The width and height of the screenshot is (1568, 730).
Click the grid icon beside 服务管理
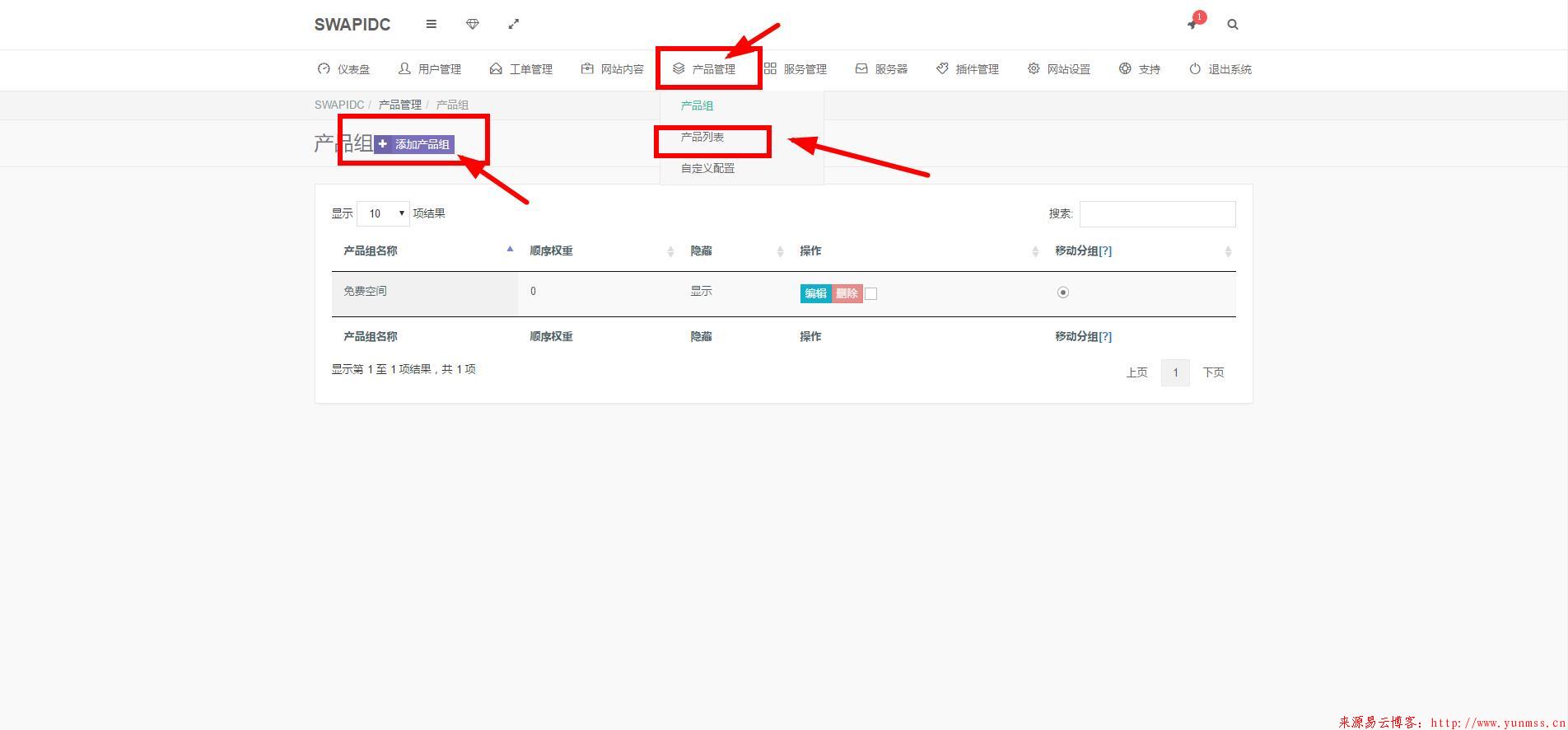click(x=770, y=68)
